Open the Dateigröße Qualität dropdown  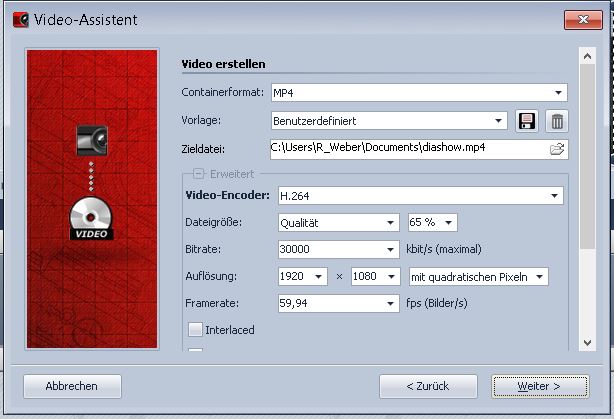point(335,222)
